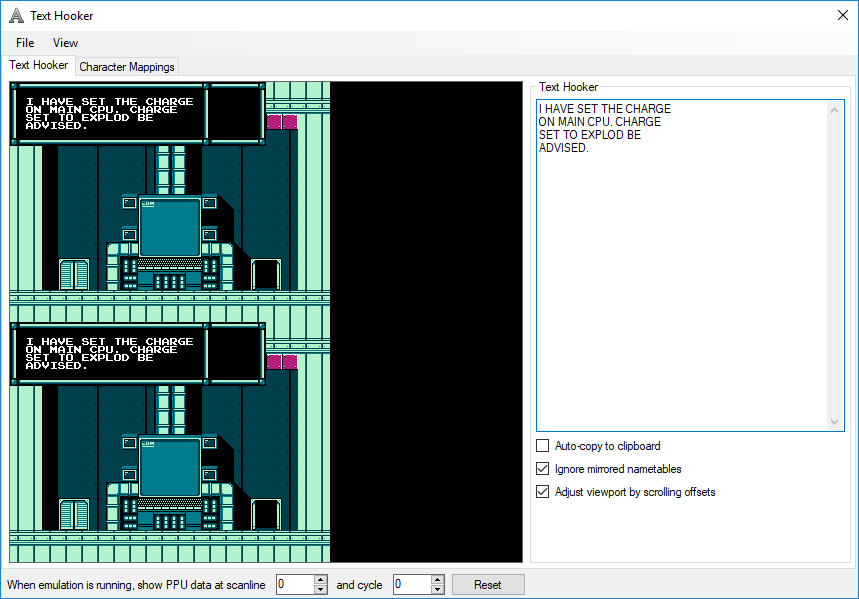Toggle Adjust viewport by scrolling offsets
This screenshot has height=599, width=859.
(542, 492)
